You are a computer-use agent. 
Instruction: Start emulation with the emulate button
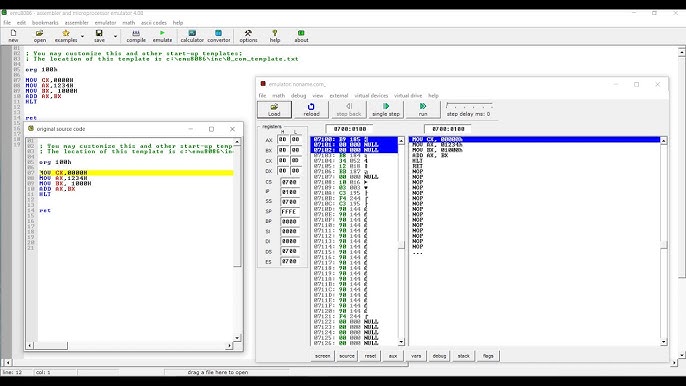162,36
